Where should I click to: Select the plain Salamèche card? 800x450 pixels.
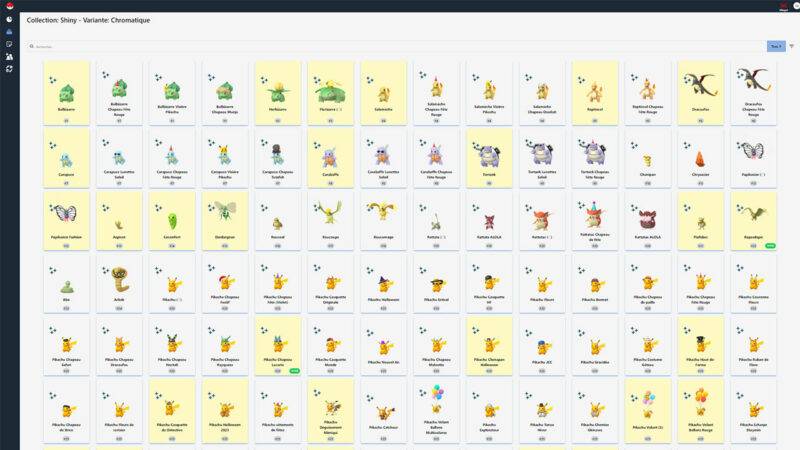click(x=383, y=93)
